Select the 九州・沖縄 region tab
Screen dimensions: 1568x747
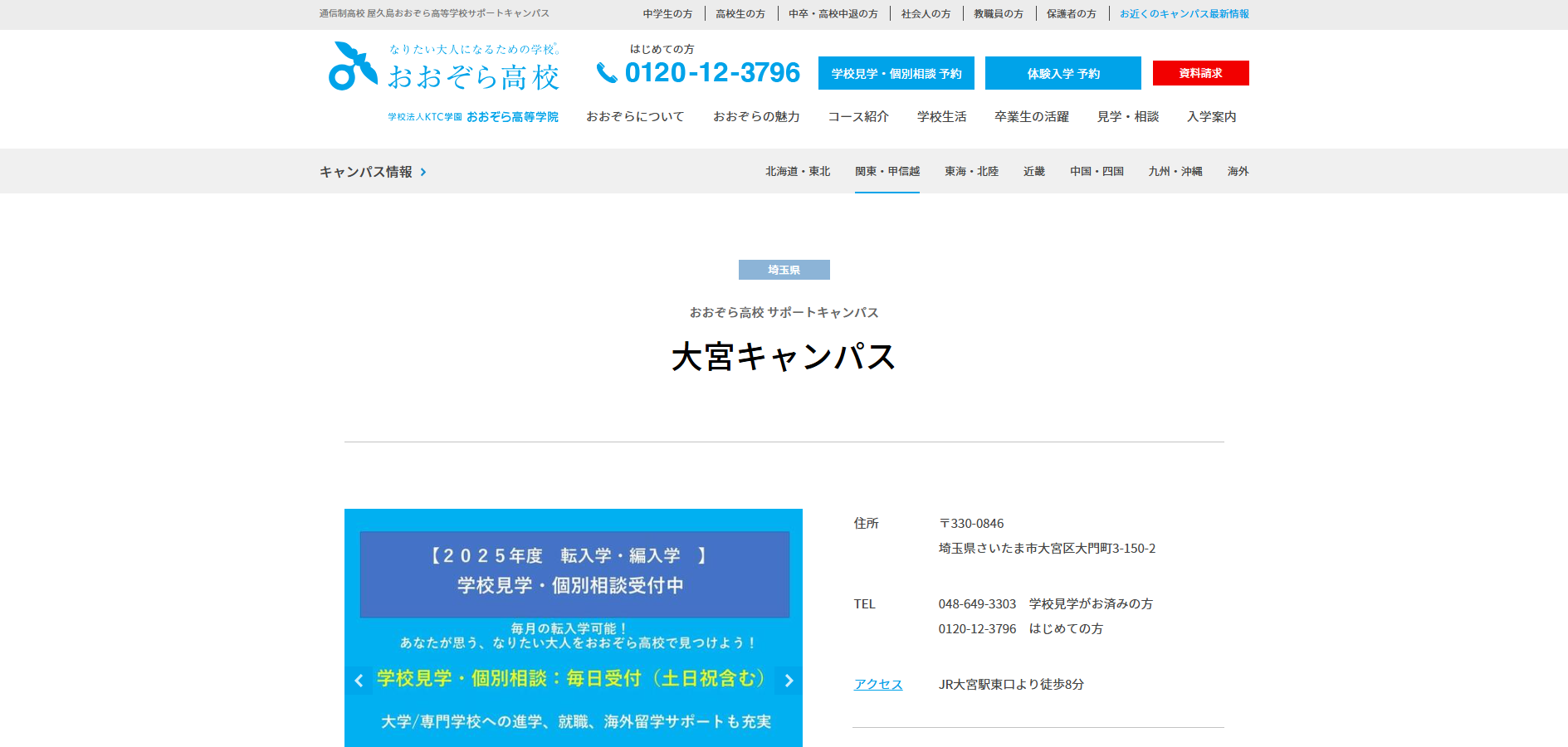1175,171
